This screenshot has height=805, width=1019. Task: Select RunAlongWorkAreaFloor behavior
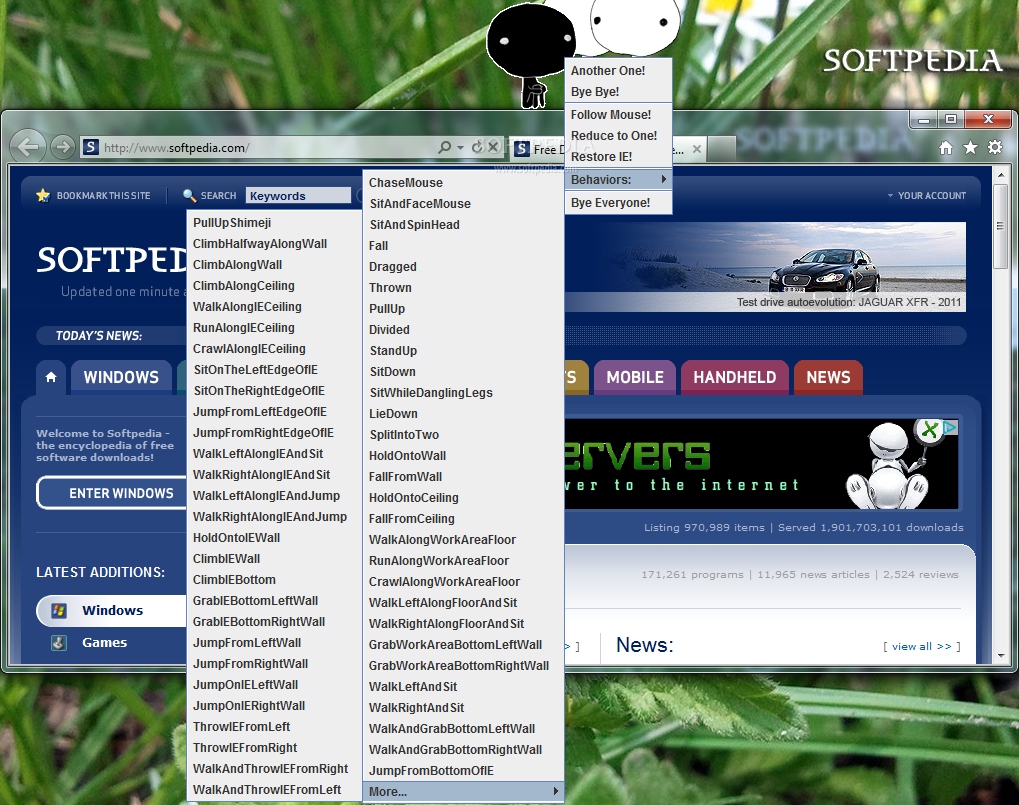coord(463,561)
